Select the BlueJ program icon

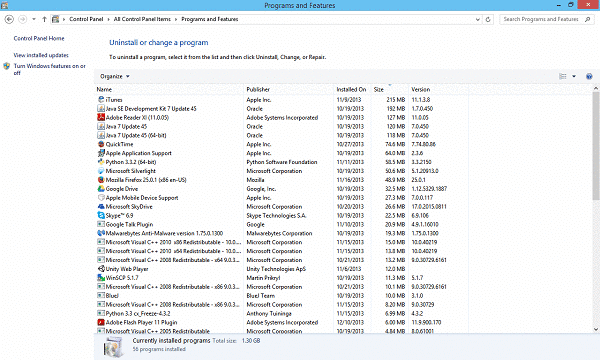[x=101, y=296]
